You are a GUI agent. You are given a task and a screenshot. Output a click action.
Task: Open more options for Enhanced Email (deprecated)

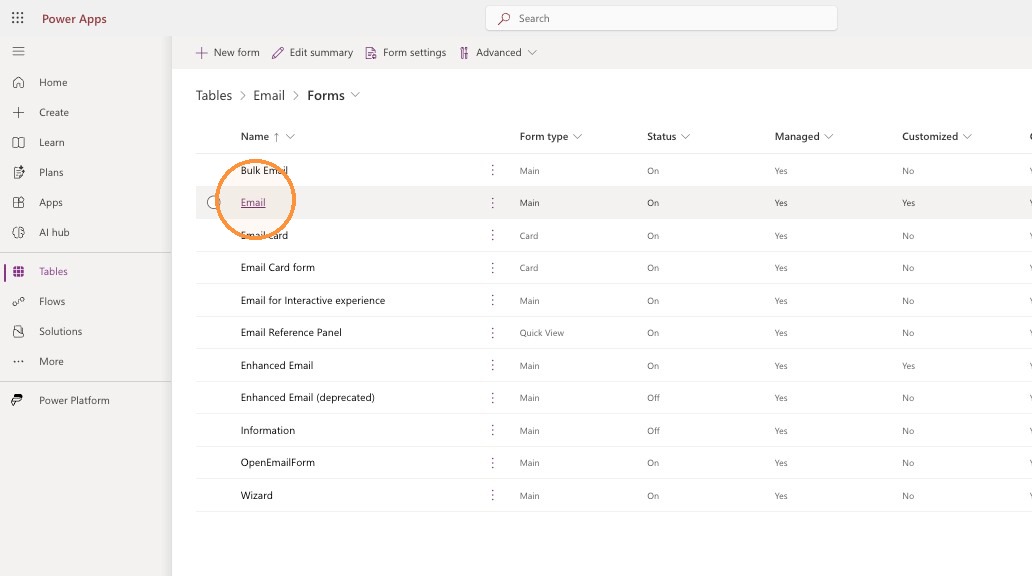click(492, 398)
